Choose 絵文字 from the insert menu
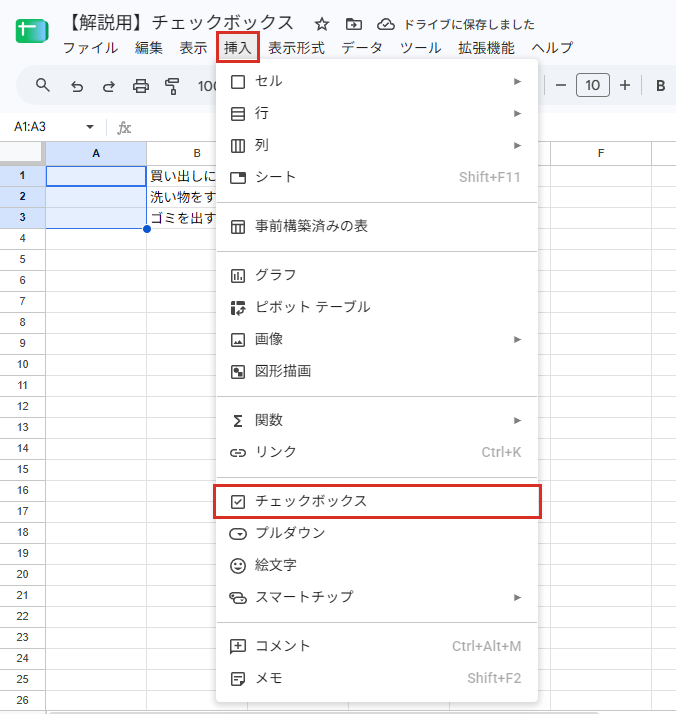The image size is (676, 714). (377, 565)
